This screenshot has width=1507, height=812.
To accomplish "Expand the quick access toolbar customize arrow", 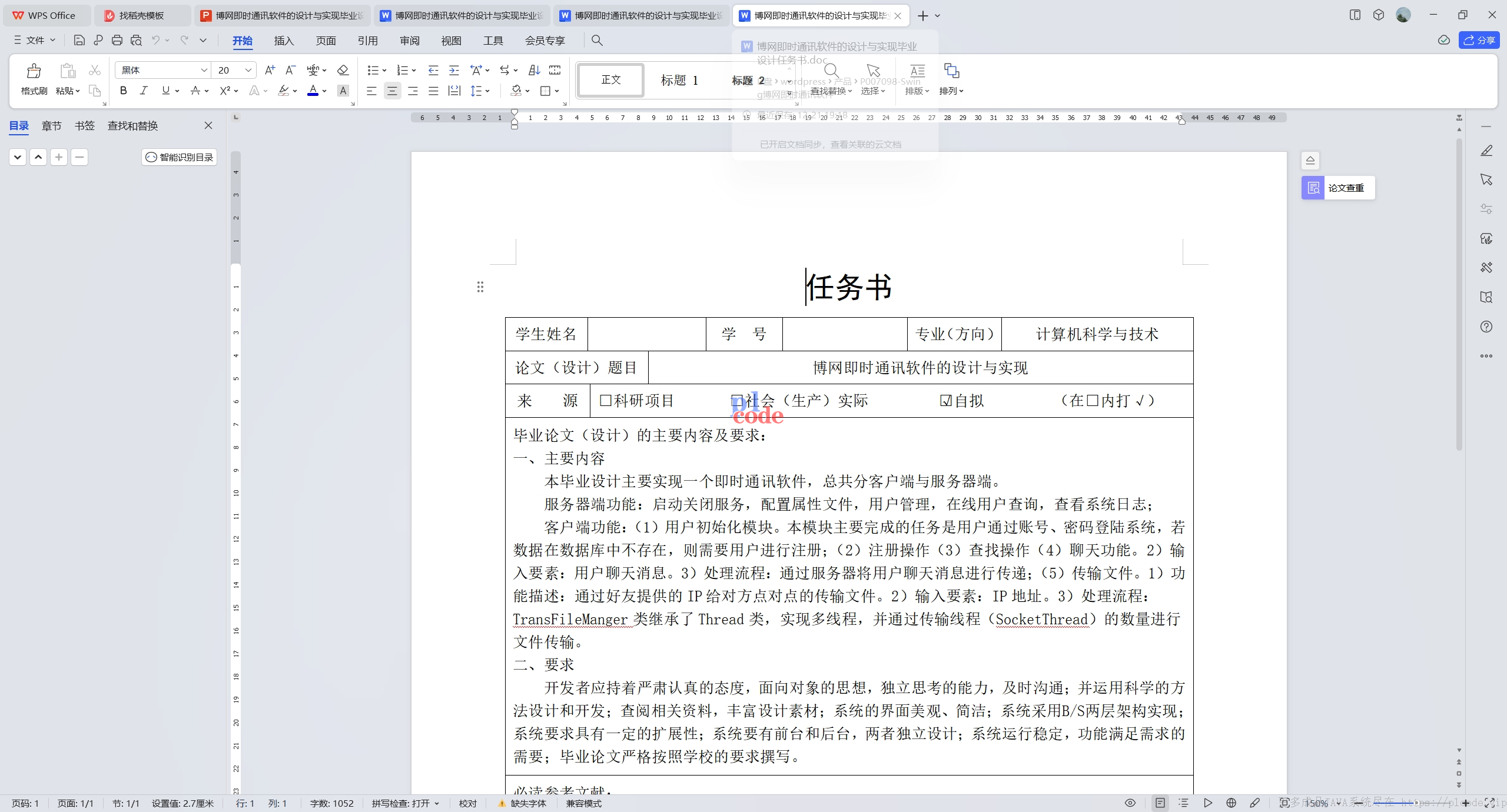I will point(203,40).
